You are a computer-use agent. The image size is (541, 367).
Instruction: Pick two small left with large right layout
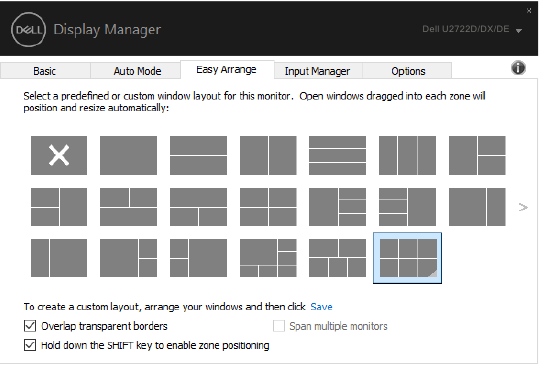pos(198,258)
